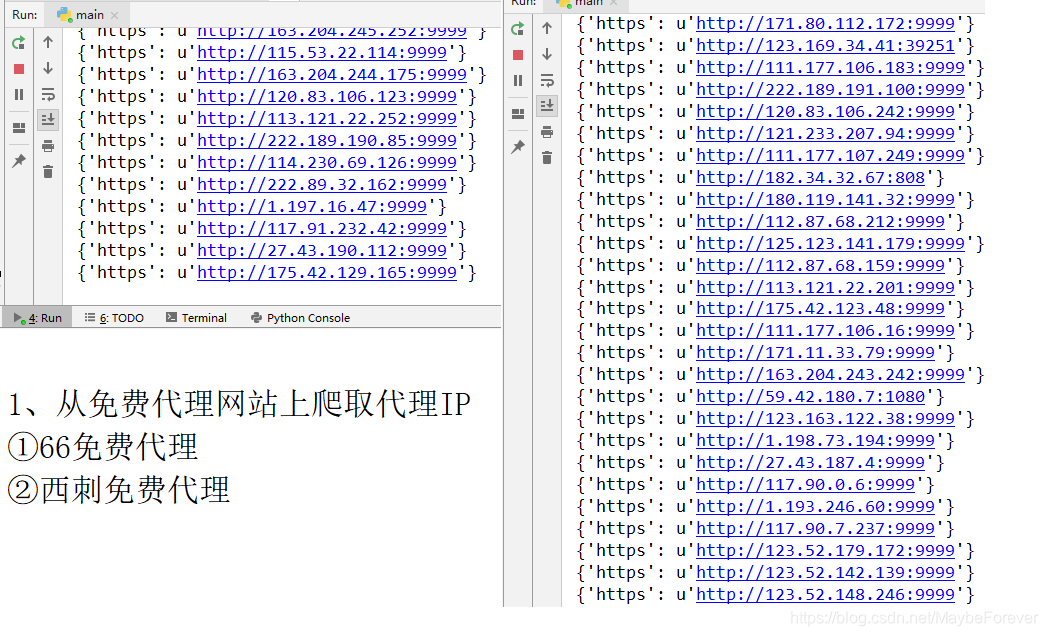This screenshot has width=1048, height=636.
Task: Click the up arrow in the right Run panel
Action: 547,28
